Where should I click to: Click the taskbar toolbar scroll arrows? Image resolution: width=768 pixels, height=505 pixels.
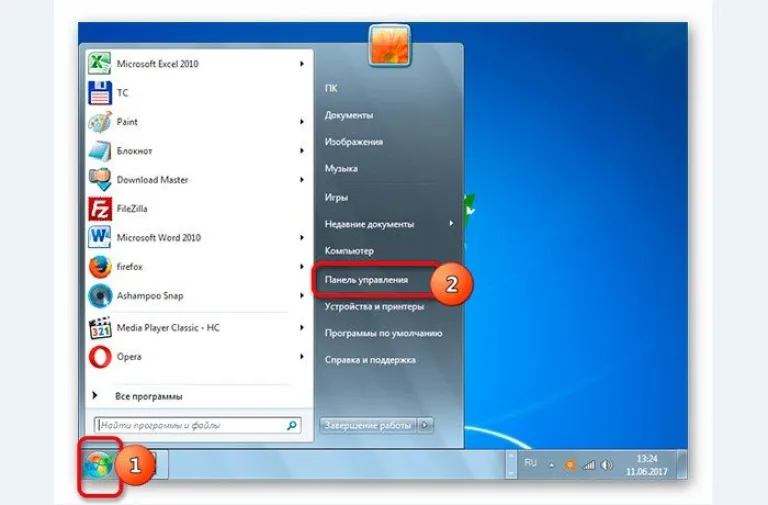[510, 464]
